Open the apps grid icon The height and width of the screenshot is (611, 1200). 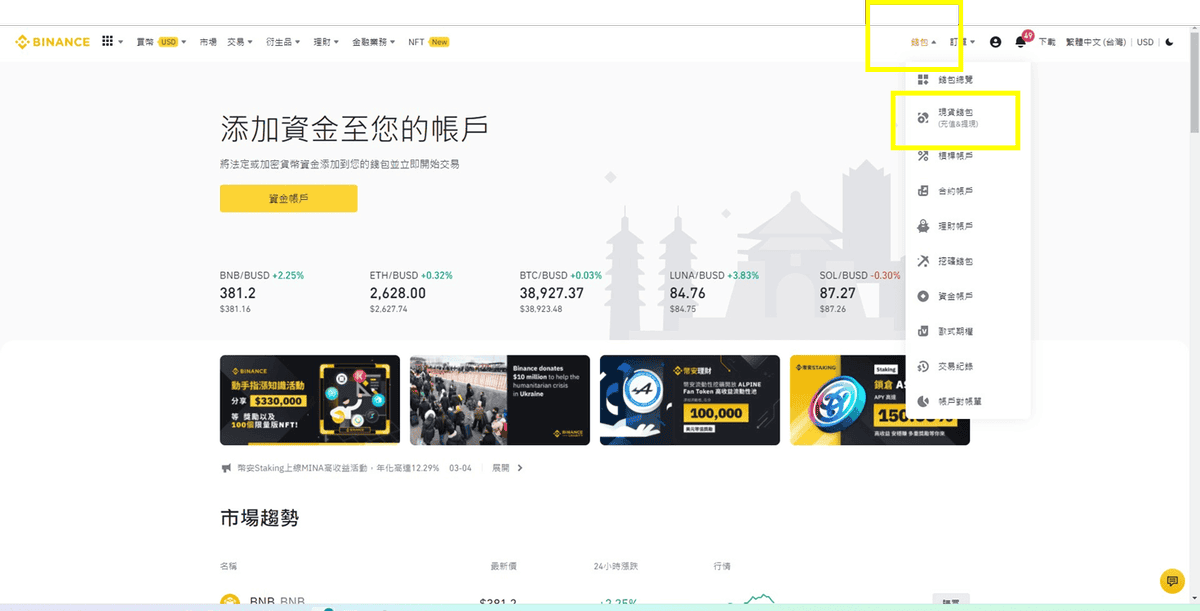click(x=108, y=42)
